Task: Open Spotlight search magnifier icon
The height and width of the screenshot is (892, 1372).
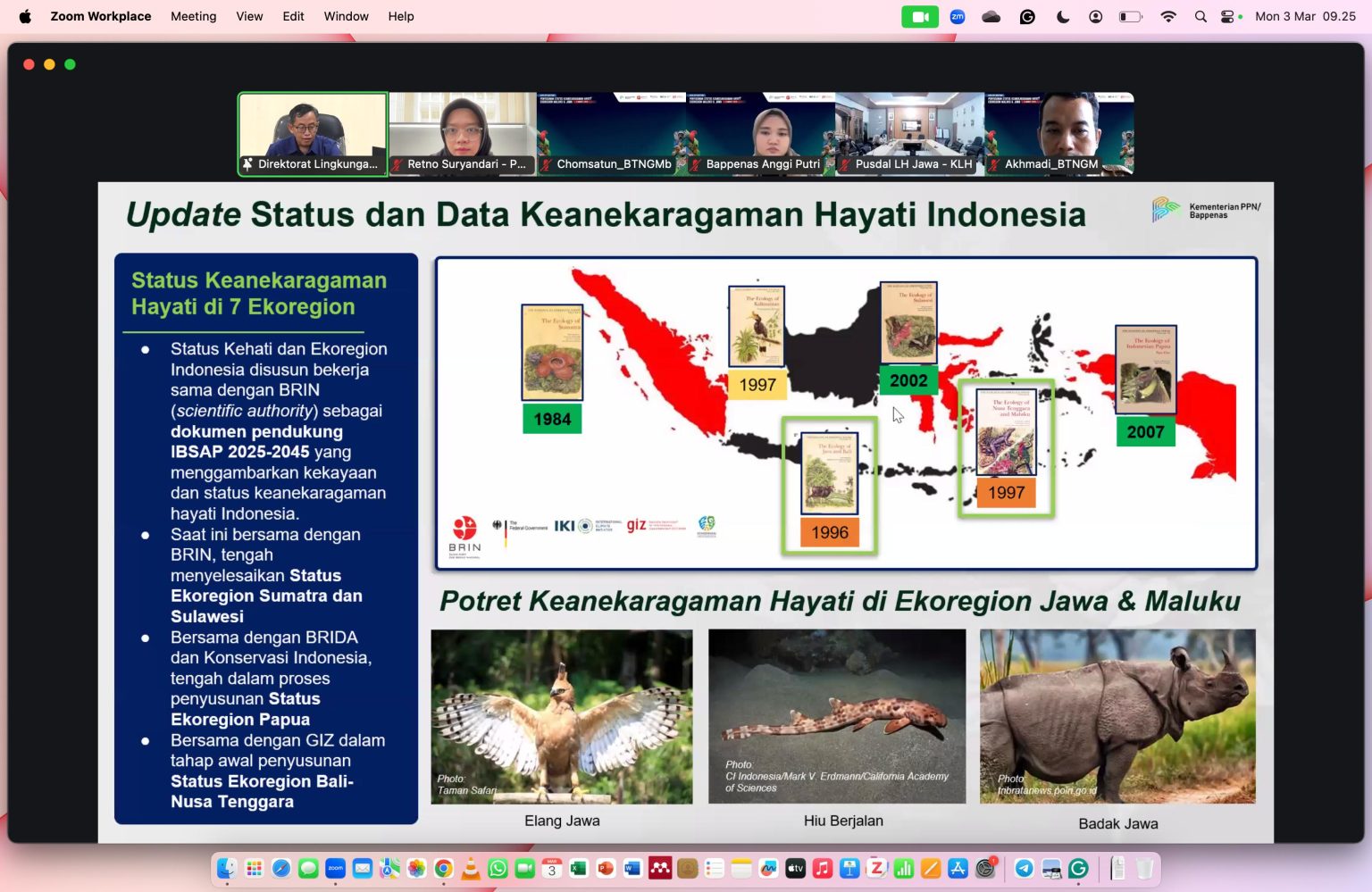Action: 1200,16
